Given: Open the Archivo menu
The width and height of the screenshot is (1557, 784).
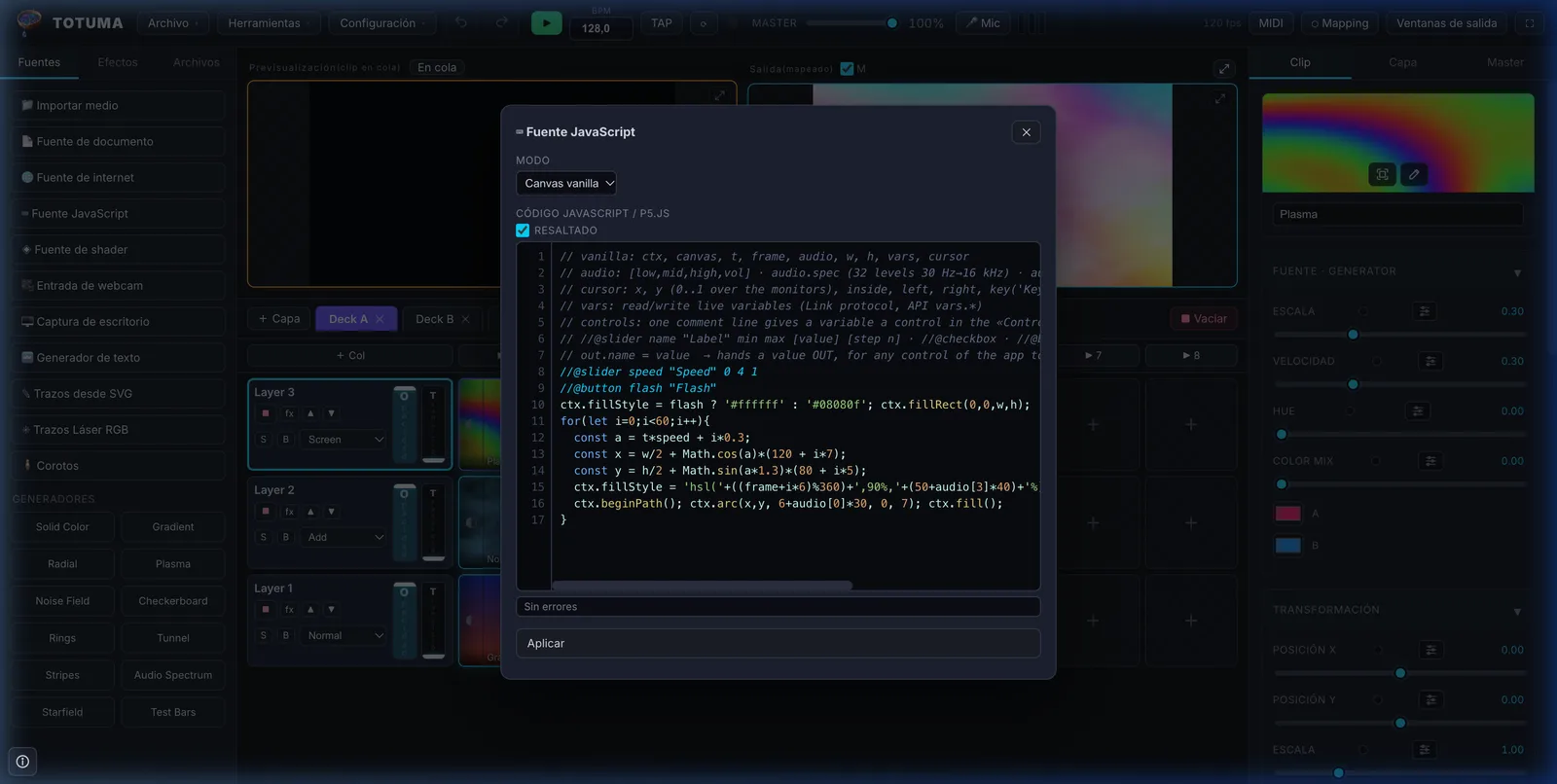Looking at the screenshot, I should pos(173,23).
